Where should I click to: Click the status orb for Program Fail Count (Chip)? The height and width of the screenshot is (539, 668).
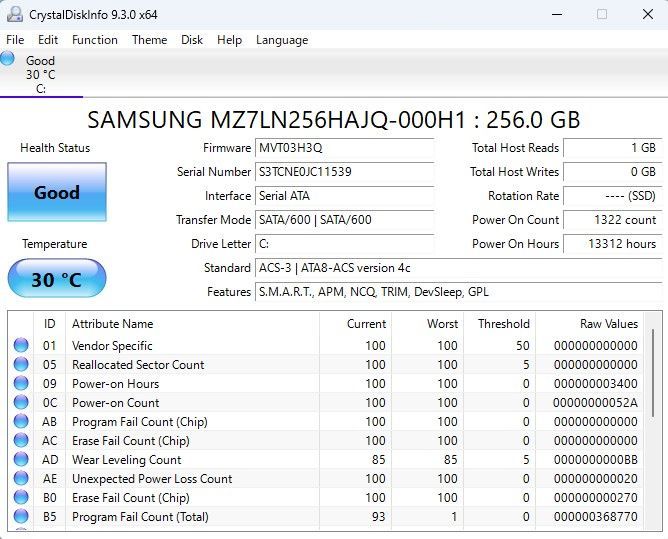coord(21,421)
